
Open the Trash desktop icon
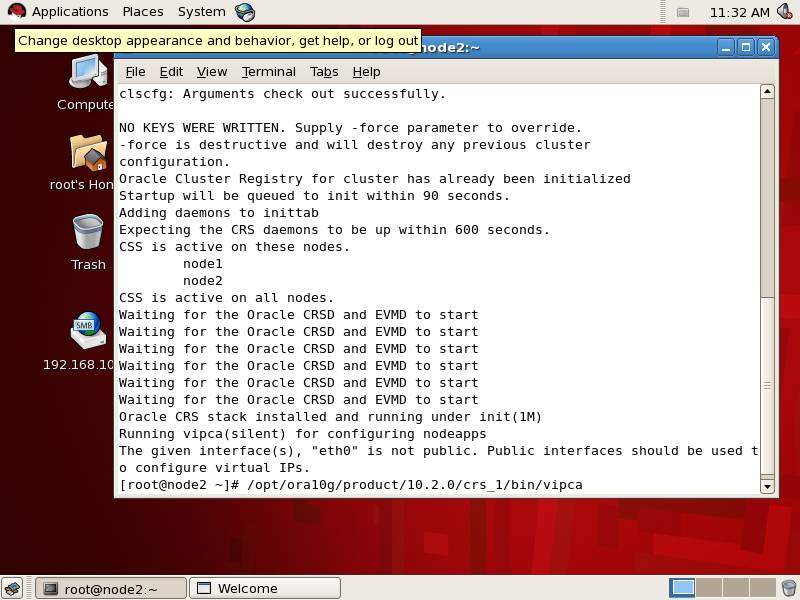pyautogui.click(x=88, y=242)
